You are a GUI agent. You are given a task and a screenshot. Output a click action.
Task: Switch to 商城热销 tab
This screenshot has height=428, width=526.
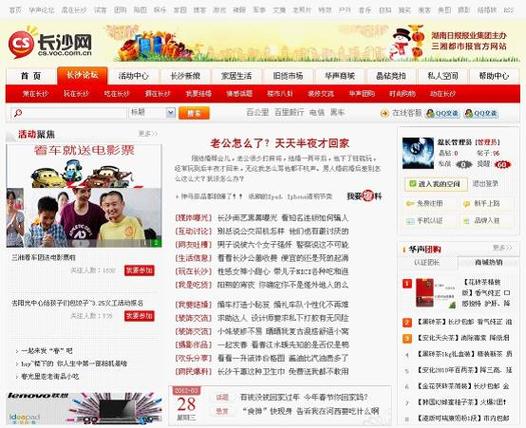(x=488, y=263)
